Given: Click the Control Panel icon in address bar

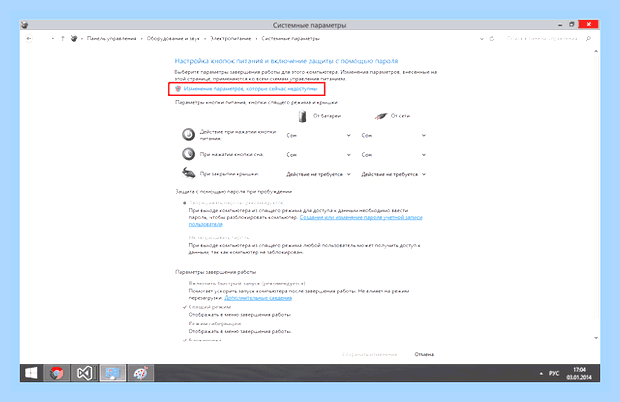Looking at the screenshot, I should [74, 38].
